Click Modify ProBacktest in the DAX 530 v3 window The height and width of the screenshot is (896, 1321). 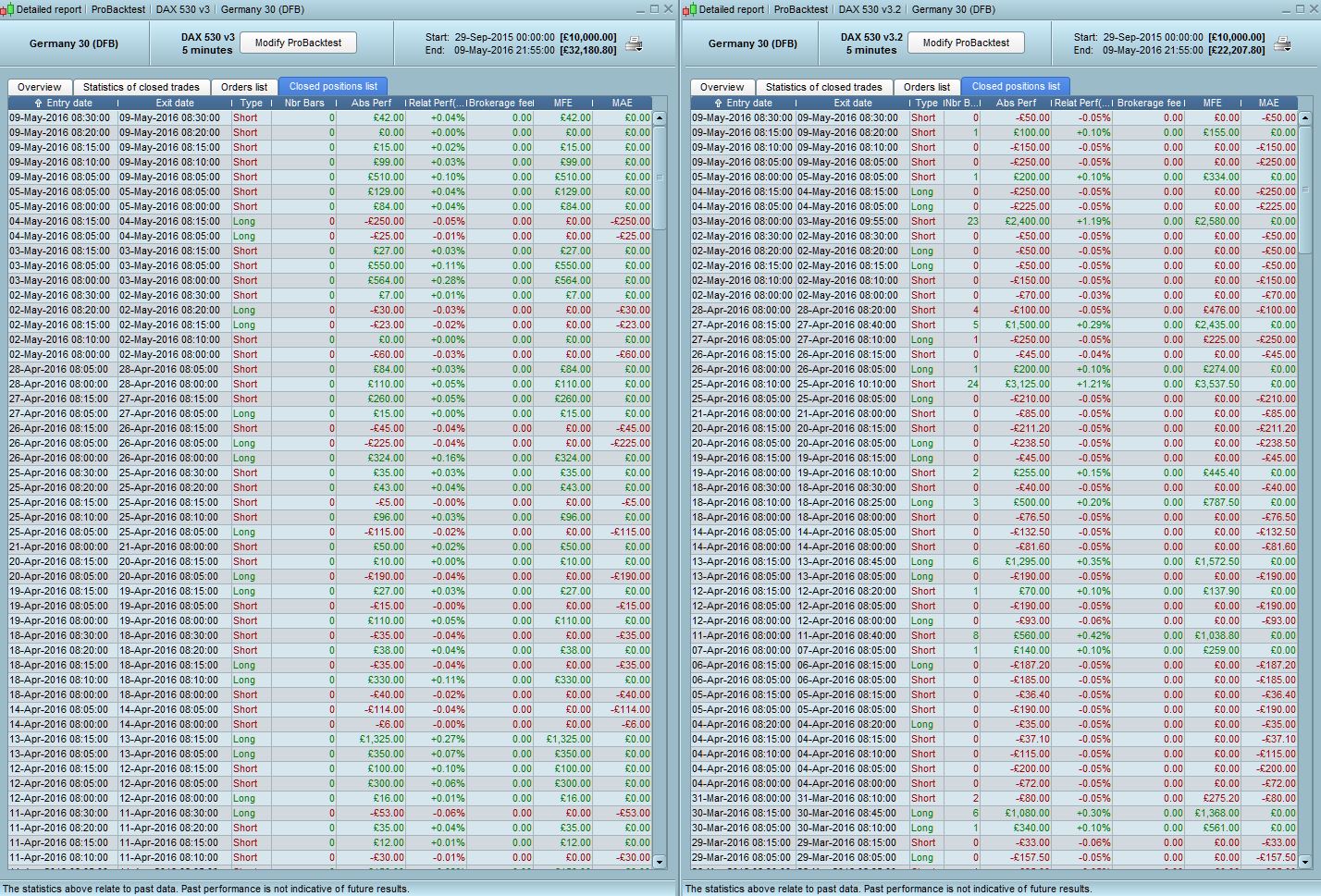coord(298,43)
